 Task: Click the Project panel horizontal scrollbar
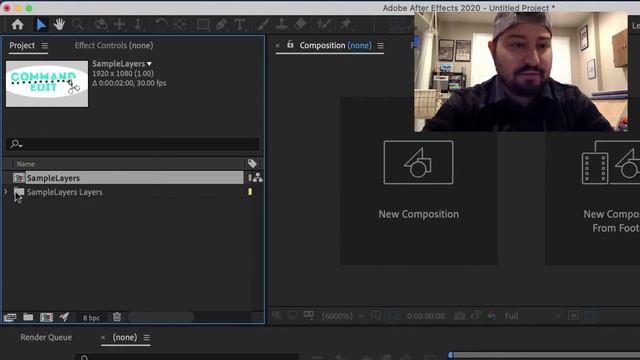[x=161, y=317]
